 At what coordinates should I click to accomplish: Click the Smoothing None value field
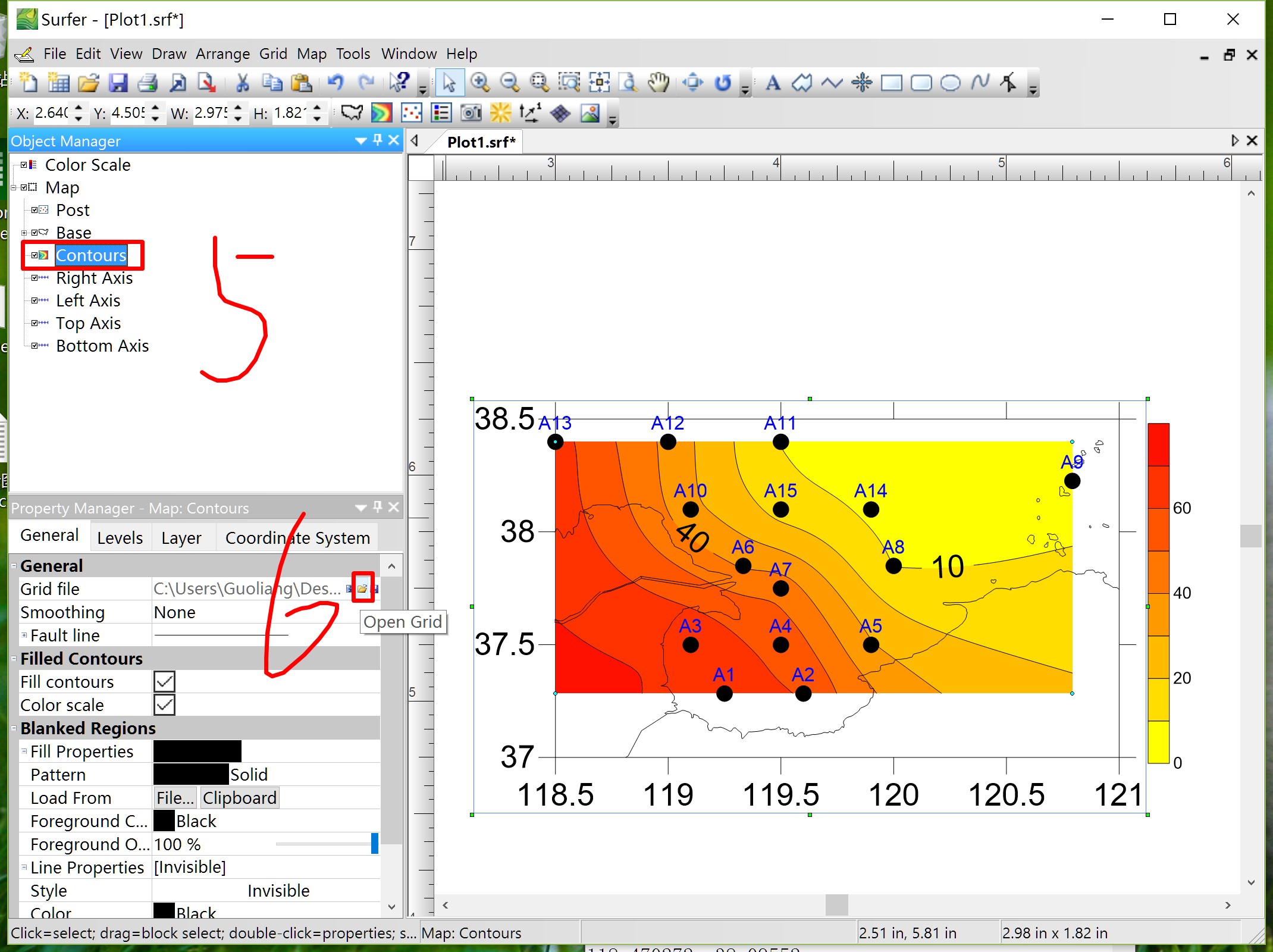[265, 612]
